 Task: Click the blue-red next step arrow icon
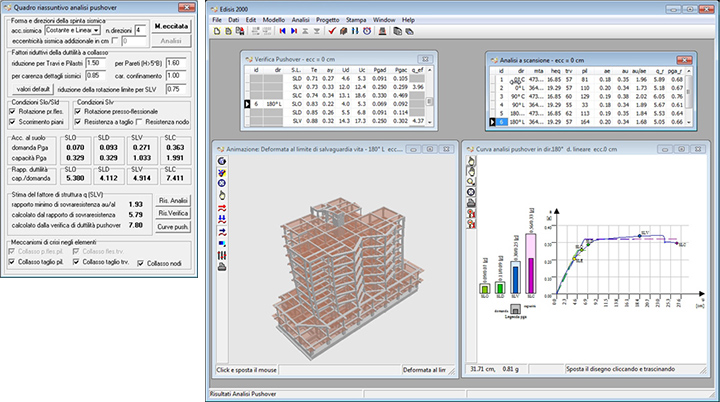pos(293,31)
